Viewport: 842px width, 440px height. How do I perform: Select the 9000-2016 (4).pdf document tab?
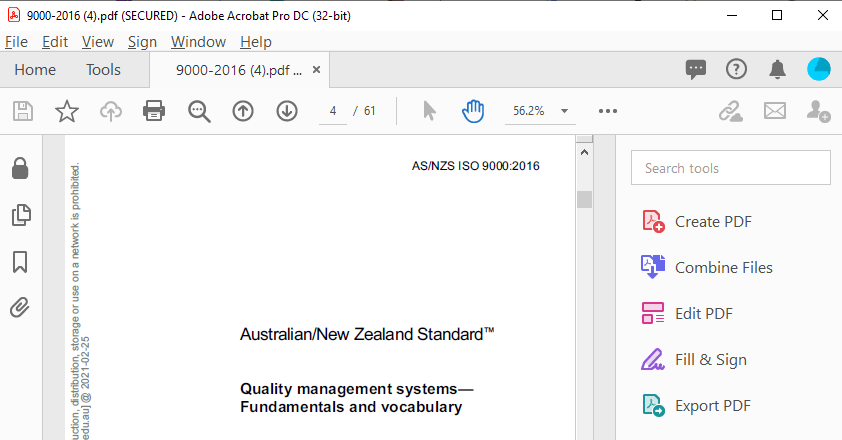(x=239, y=70)
